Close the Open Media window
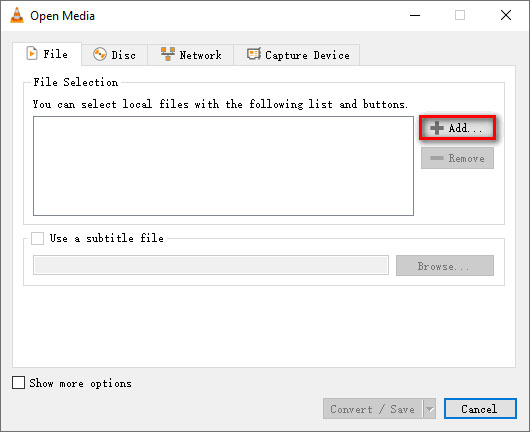 506,15
